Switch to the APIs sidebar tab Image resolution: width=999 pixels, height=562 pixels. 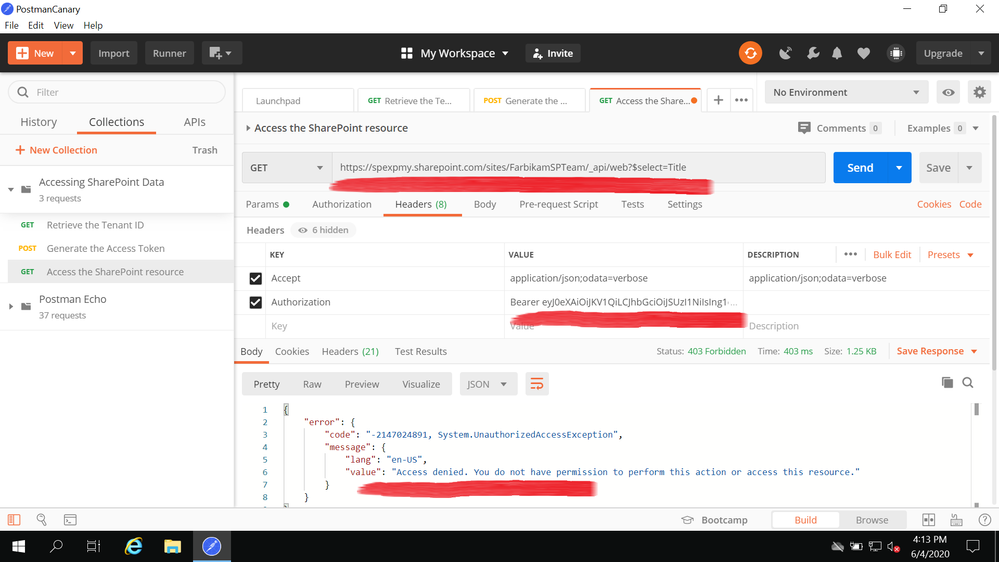point(194,122)
